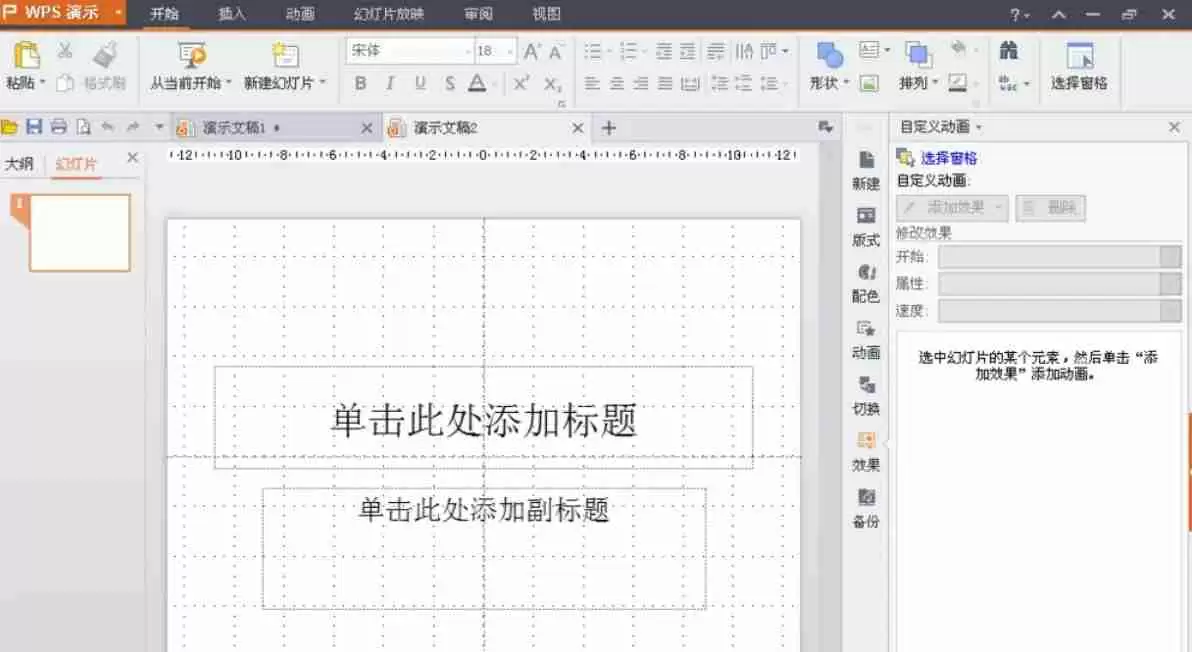
Task: Toggle underline formatting in the ribbon
Action: click(x=420, y=84)
